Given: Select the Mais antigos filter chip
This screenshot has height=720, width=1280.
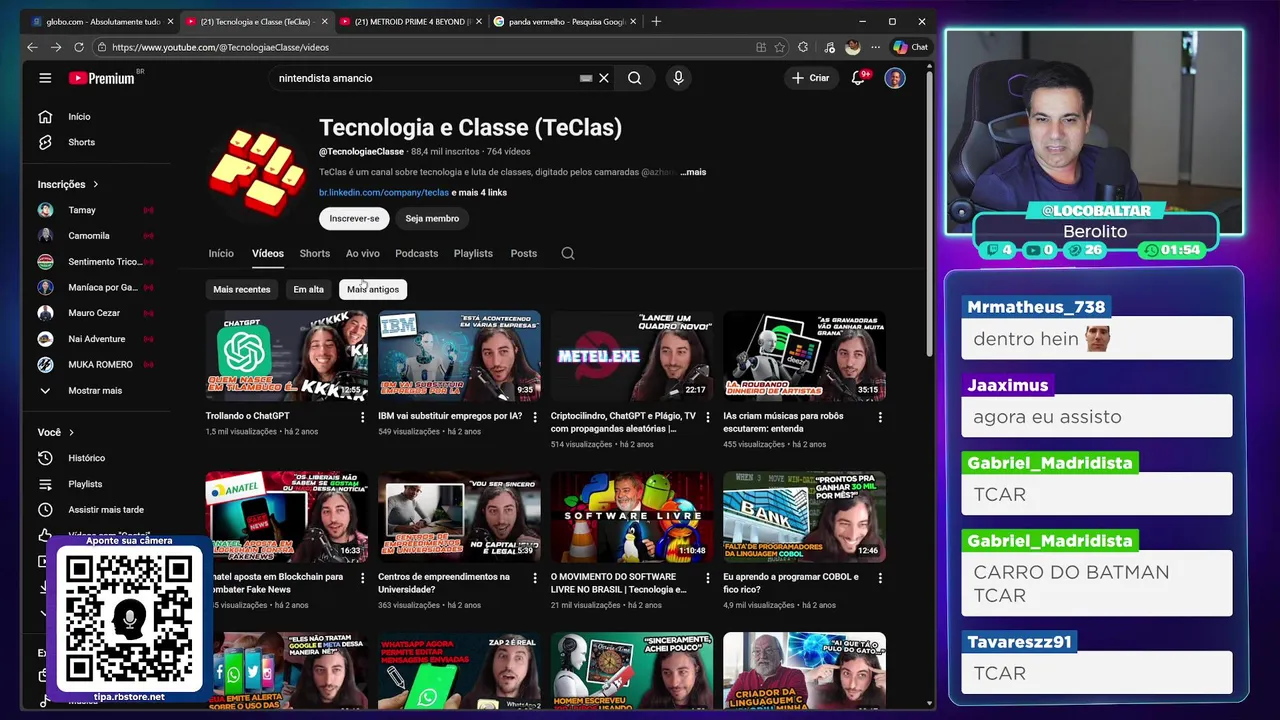Looking at the screenshot, I should tap(372, 289).
